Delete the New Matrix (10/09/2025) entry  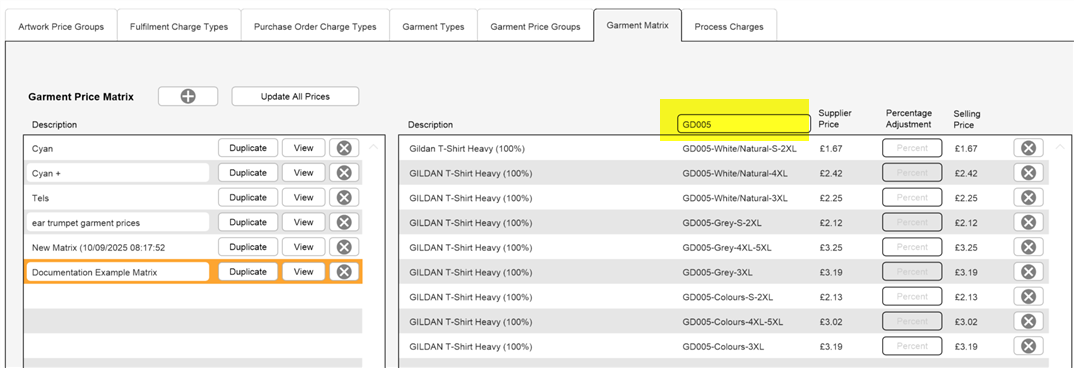tap(344, 247)
